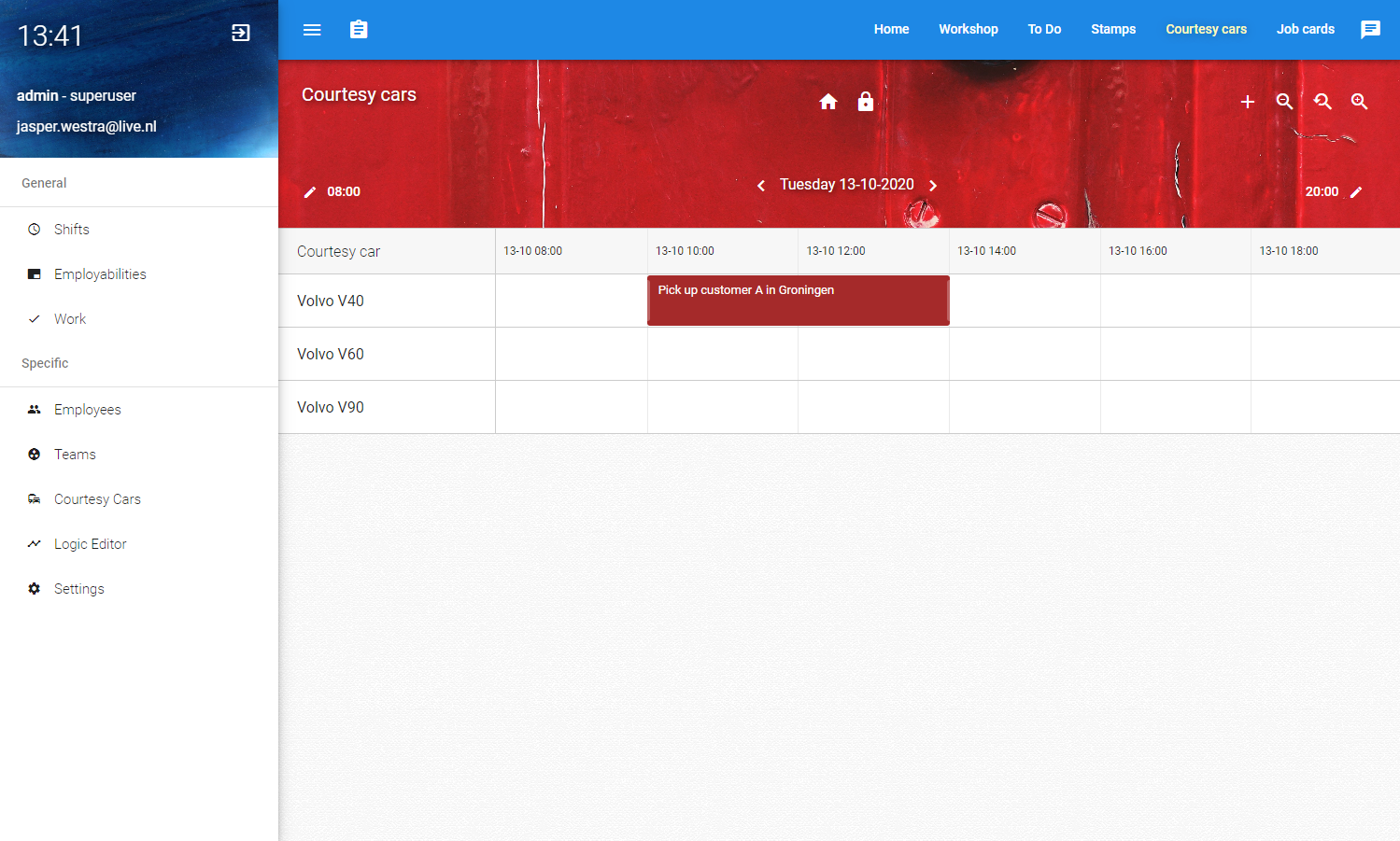Open Employees in the sidebar
Screen dimensions: 1400x841
click(139, 410)
